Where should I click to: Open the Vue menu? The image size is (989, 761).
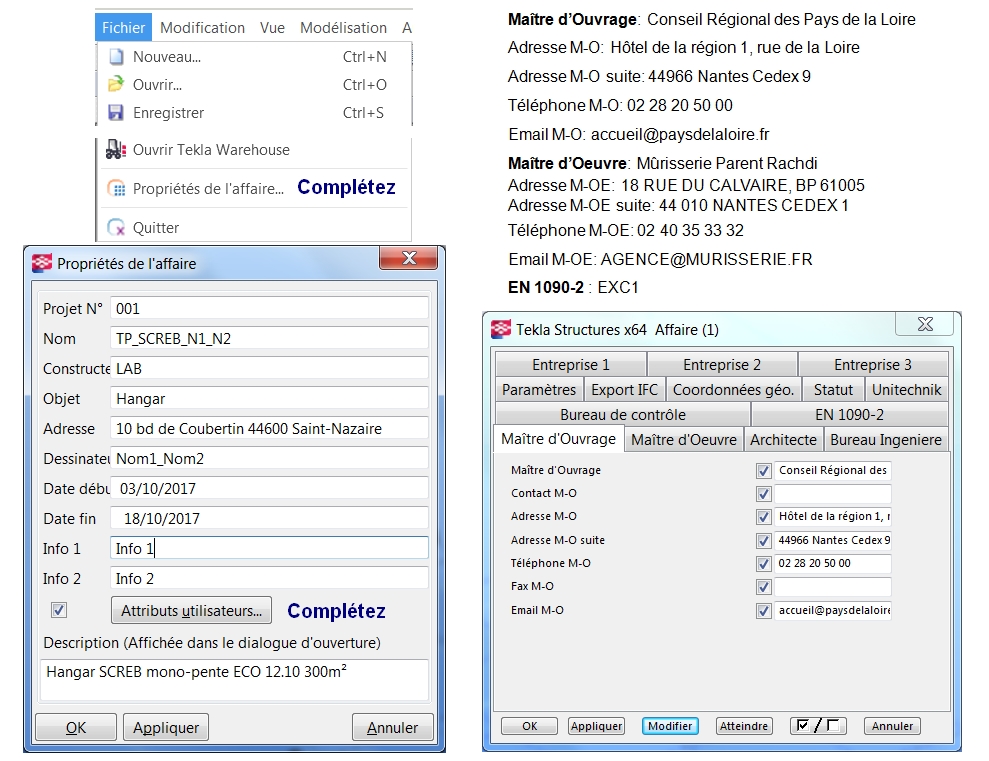pyautogui.click(x=272, y=28)
